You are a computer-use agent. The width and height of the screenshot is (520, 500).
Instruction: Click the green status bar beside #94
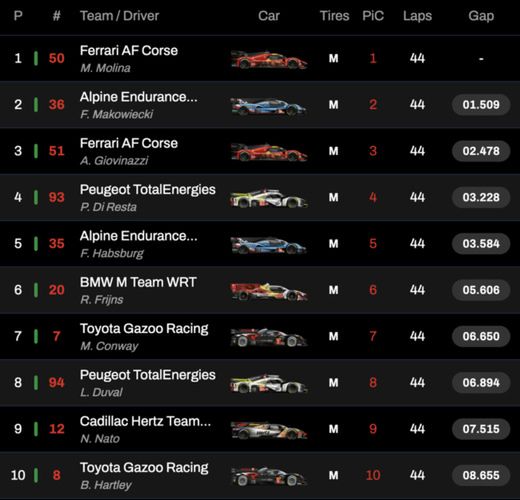36,383
